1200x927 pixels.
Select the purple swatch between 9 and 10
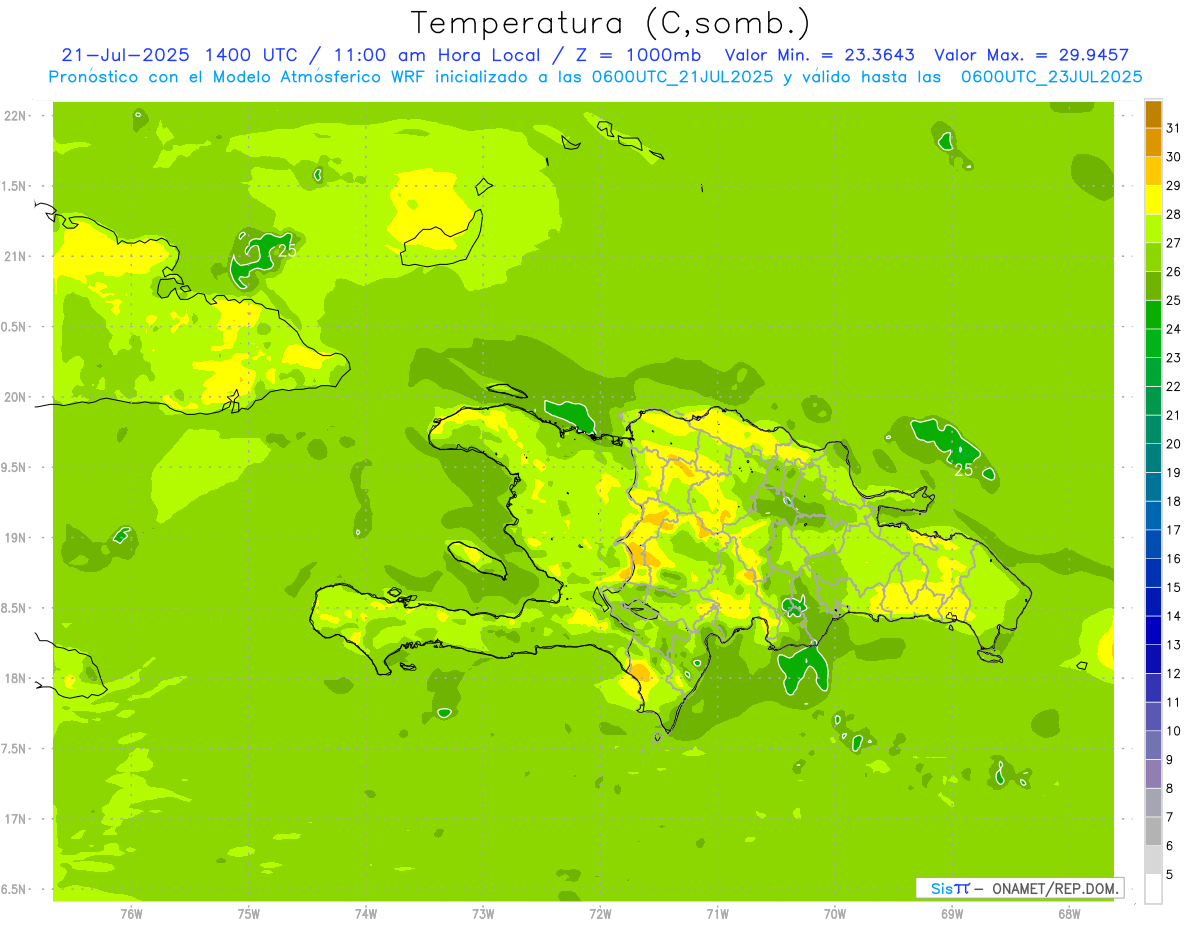coord(1153,745)
